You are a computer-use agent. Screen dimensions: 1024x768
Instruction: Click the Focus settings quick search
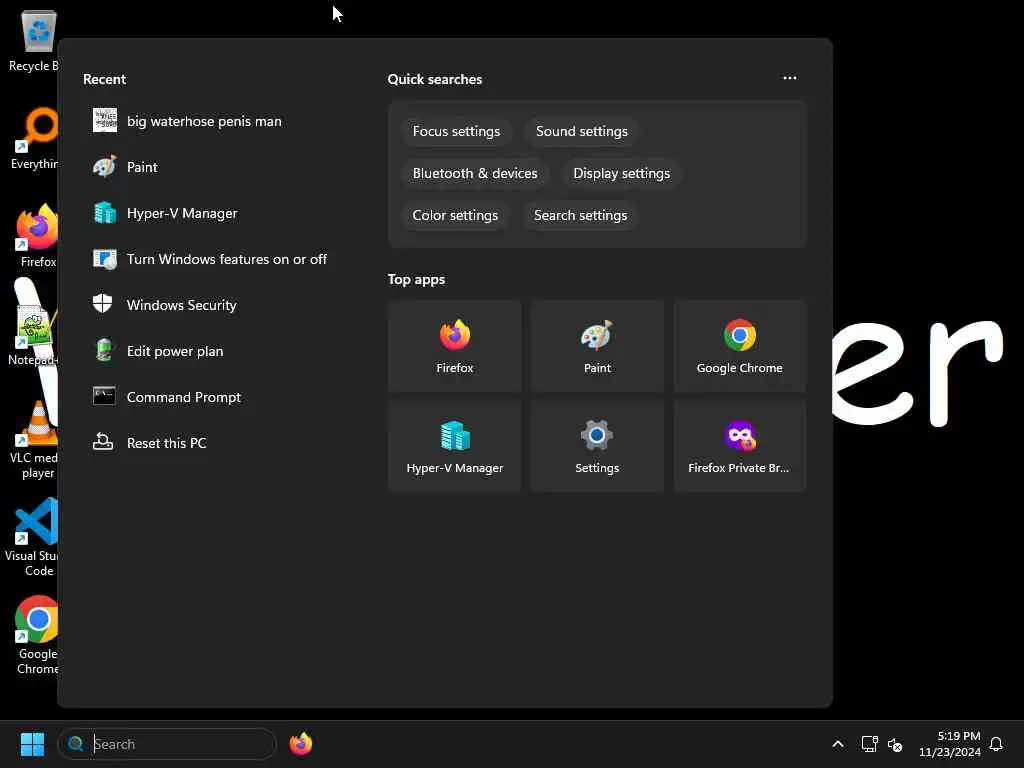pos(456,131)
